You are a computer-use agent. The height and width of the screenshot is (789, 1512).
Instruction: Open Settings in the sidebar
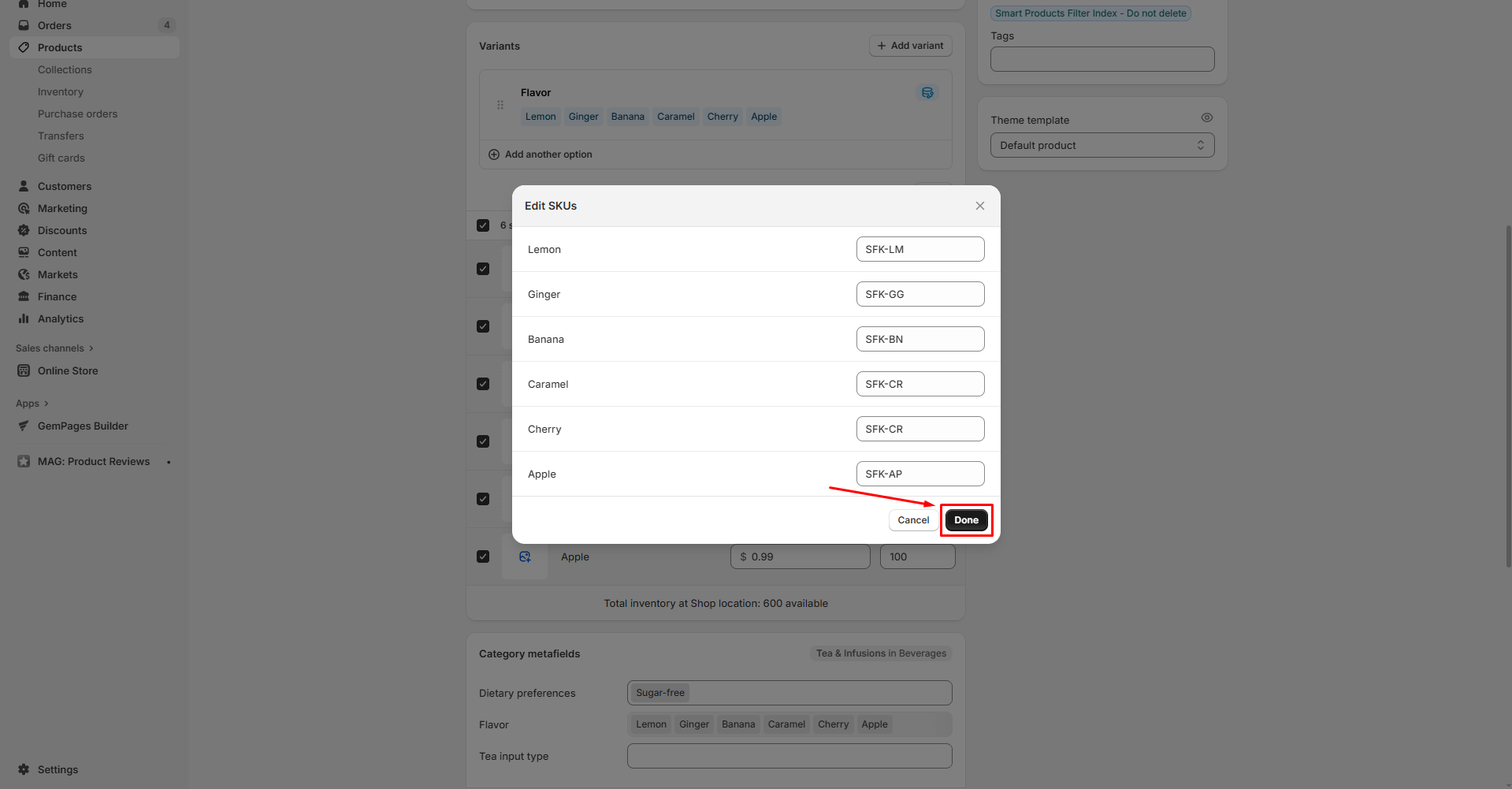pyautogui.click(x=58, y=769)
